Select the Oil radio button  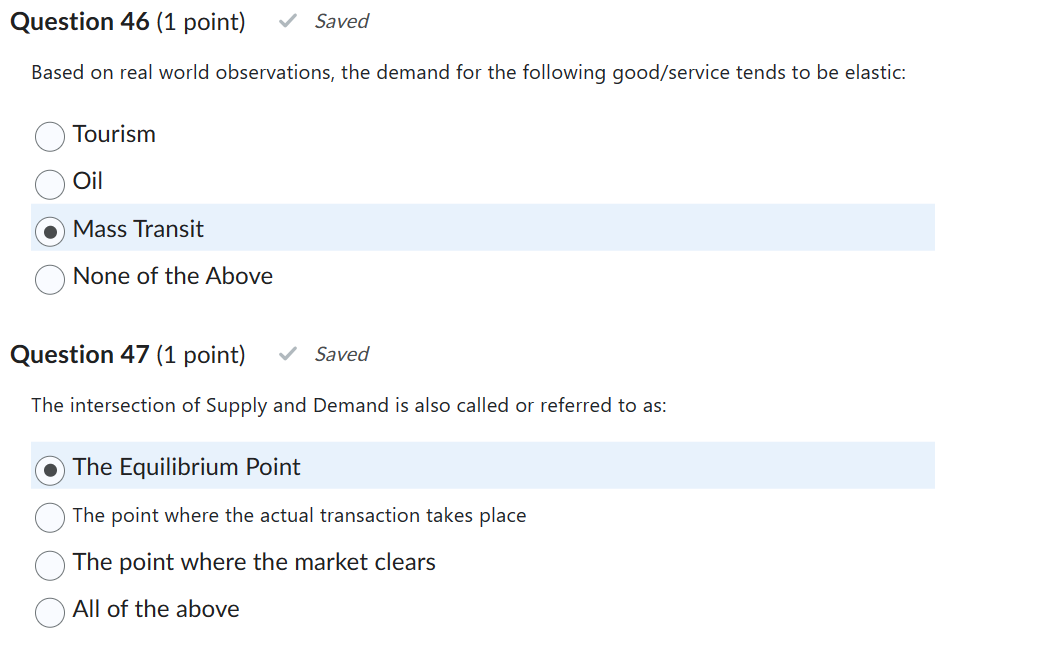pos(49,184)
